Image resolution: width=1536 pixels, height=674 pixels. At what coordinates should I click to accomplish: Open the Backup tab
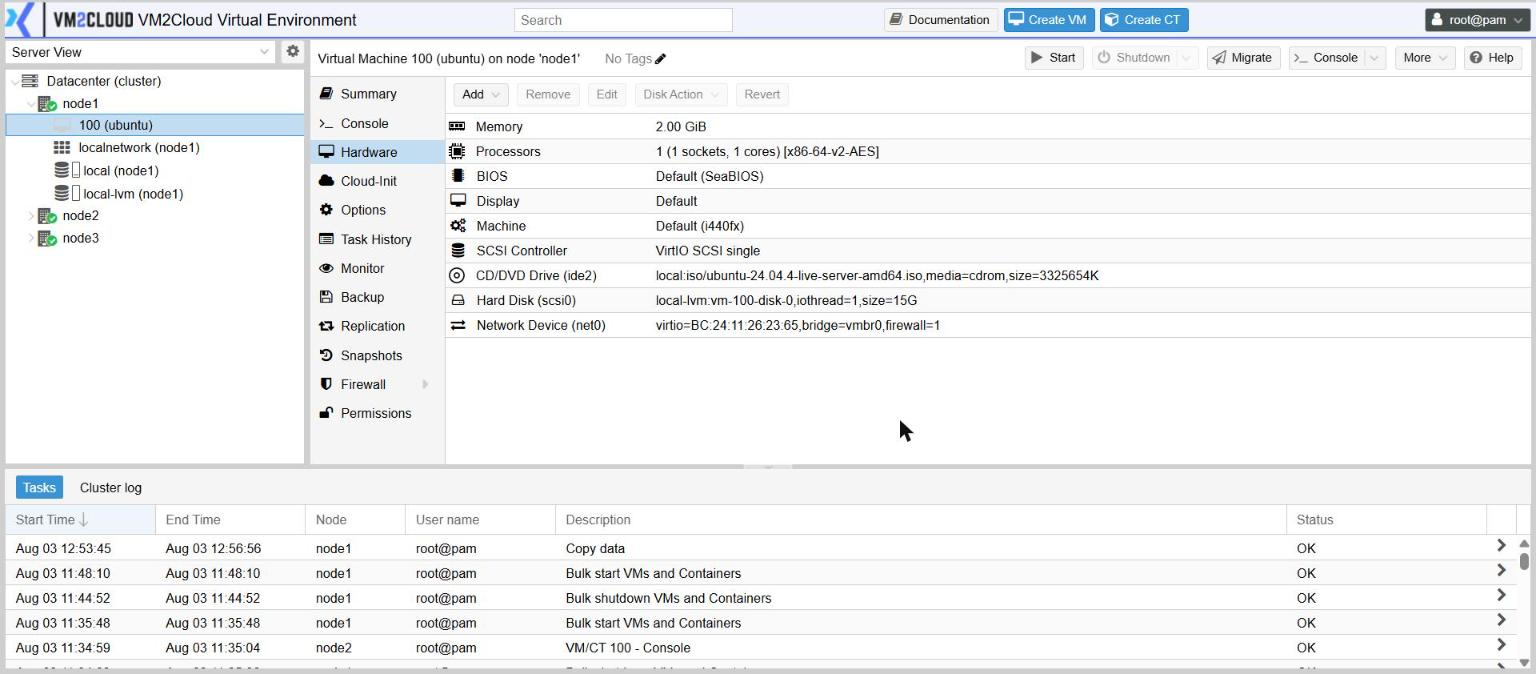point(377,297)
